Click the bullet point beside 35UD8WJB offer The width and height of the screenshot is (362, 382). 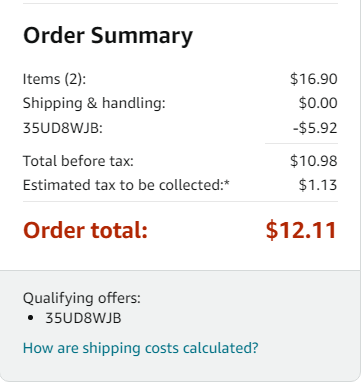31,318
